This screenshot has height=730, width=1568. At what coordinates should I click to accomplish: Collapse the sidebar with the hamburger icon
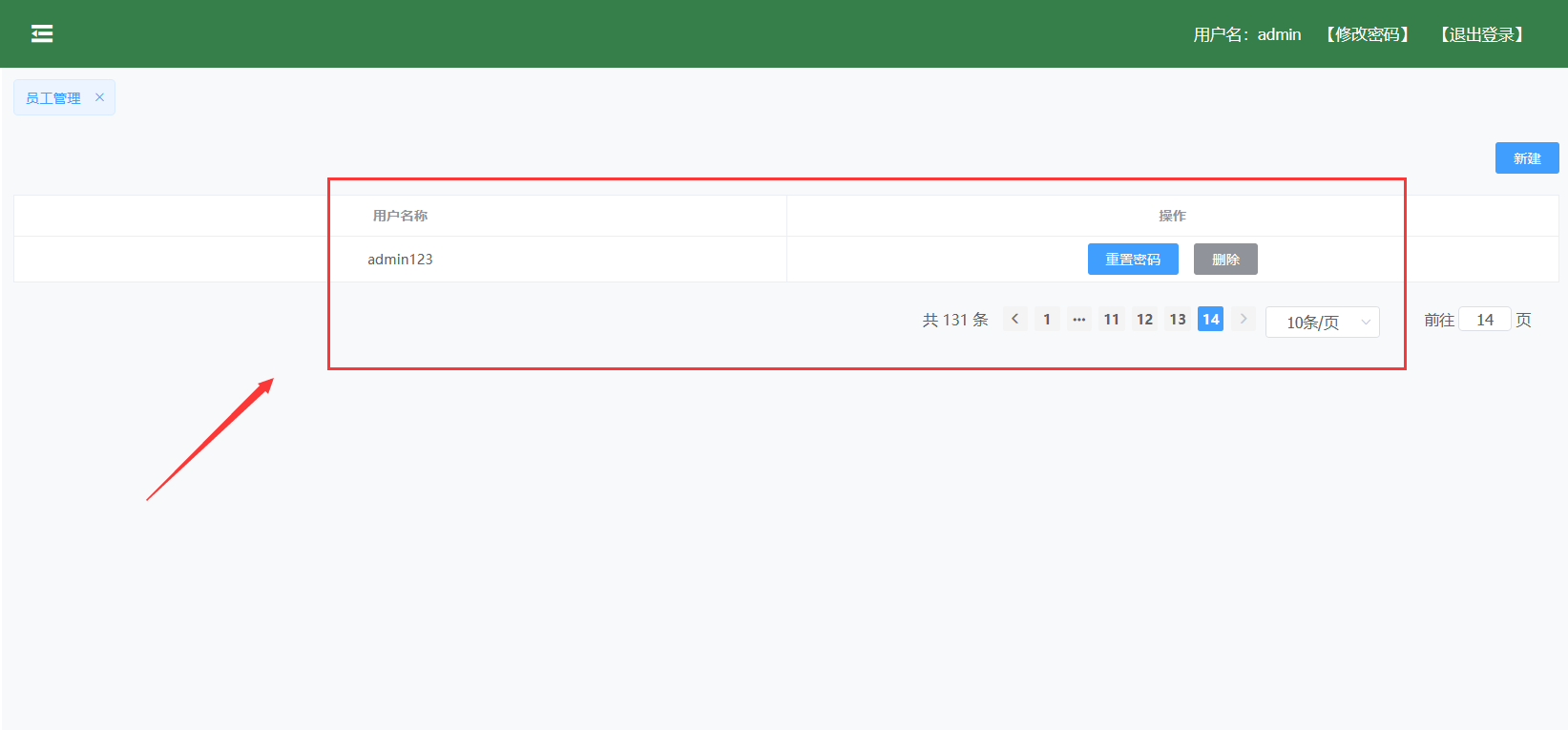42,34
